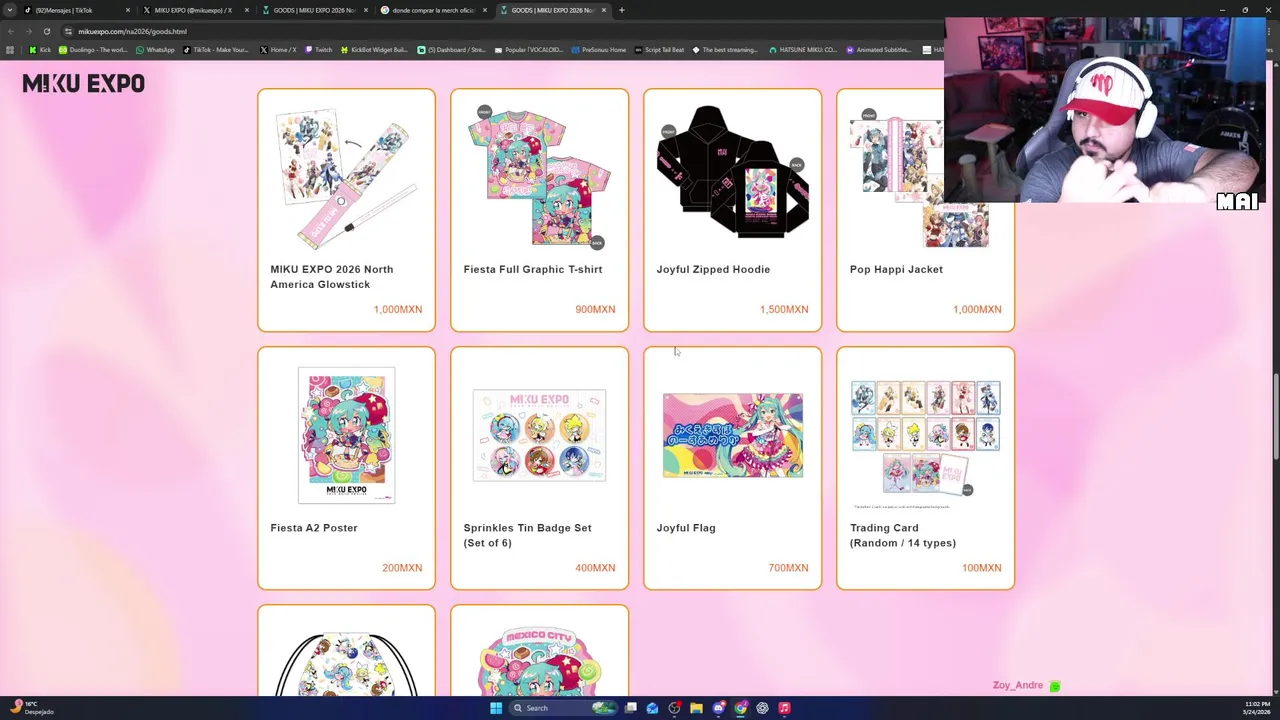
Task: Open Task View in the taskbar
Action: 631,708
